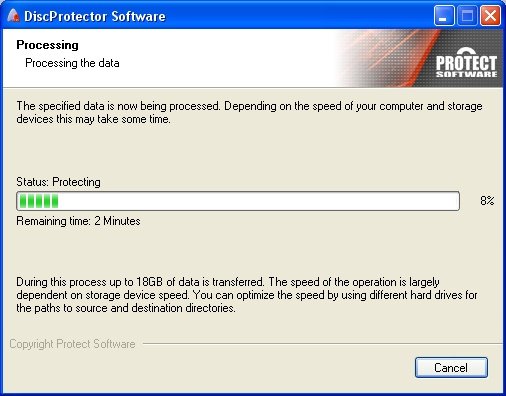Image resolution: width=506 pixels, height=396 pixels.
Task: Click the Processing heading
Action: click(47, 45)
